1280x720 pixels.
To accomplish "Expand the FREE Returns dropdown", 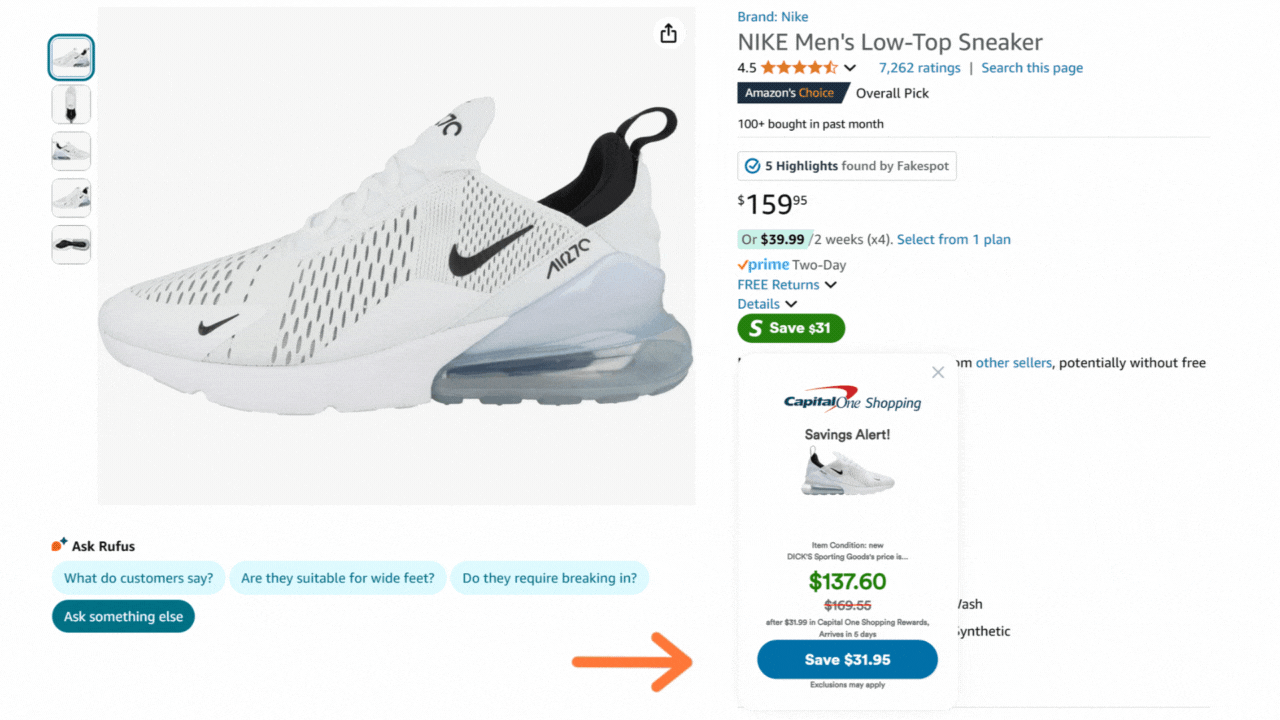I will pyautogui.click(x=830, y=285).
